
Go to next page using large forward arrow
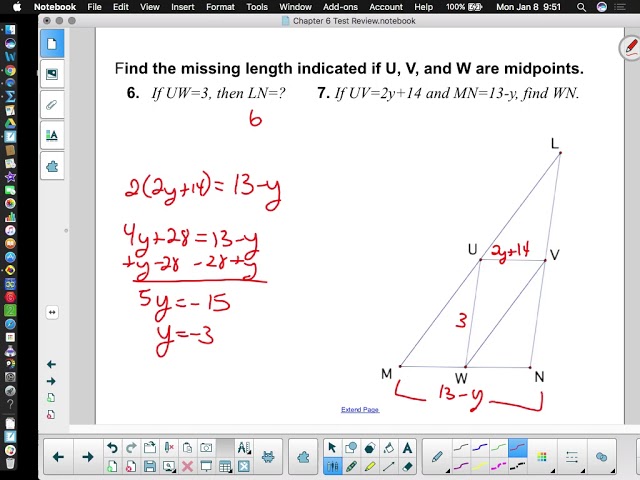[88, 457]
